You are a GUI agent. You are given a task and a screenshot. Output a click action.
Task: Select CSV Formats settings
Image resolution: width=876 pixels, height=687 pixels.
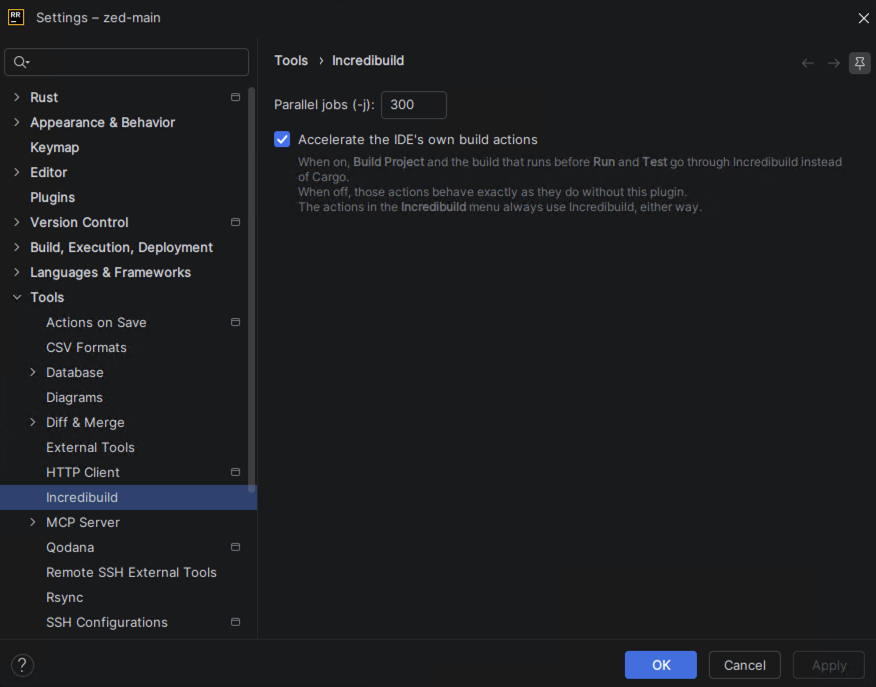coord(87,347)
